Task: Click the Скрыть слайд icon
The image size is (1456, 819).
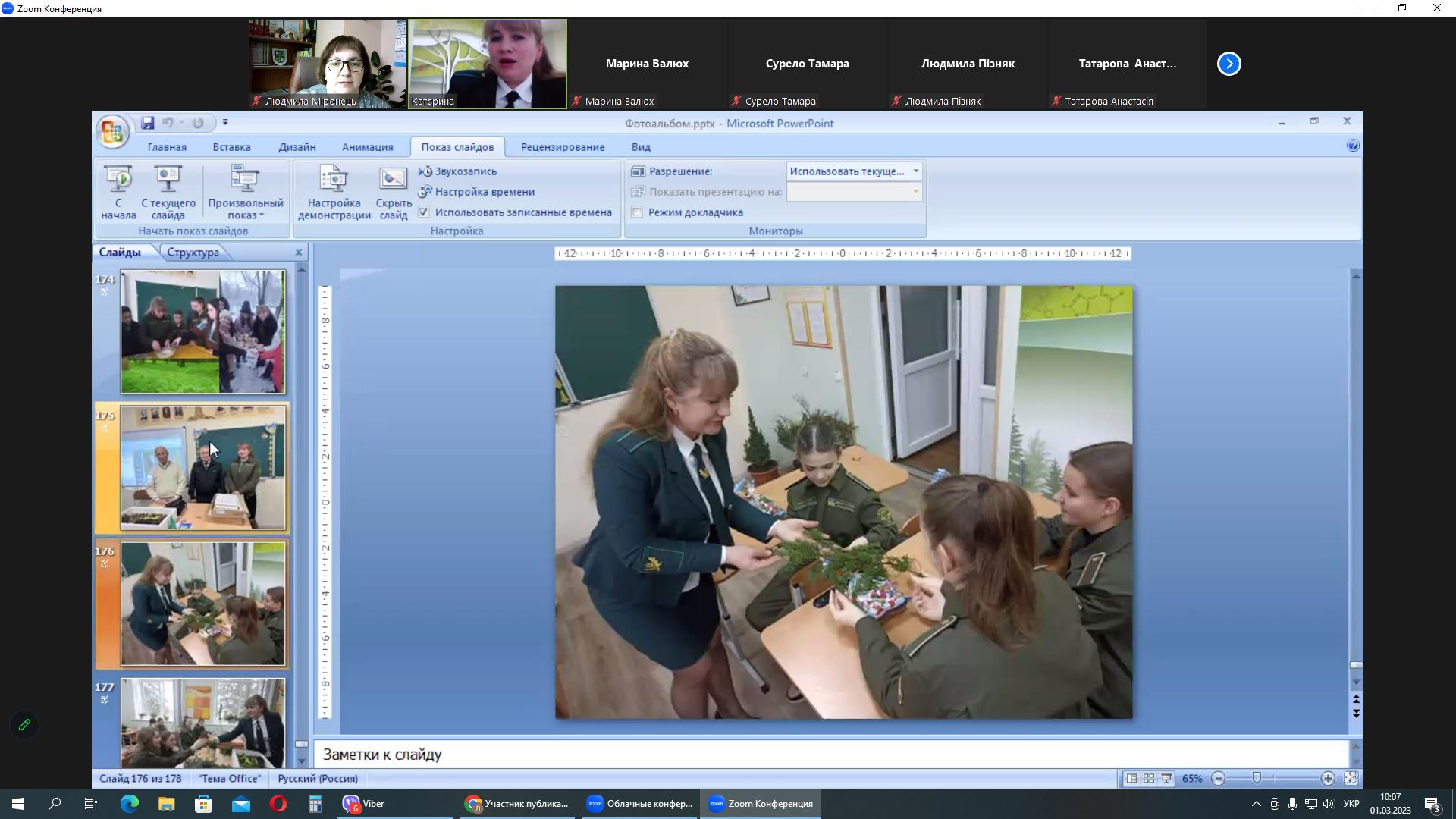Action: coord(393,178)
